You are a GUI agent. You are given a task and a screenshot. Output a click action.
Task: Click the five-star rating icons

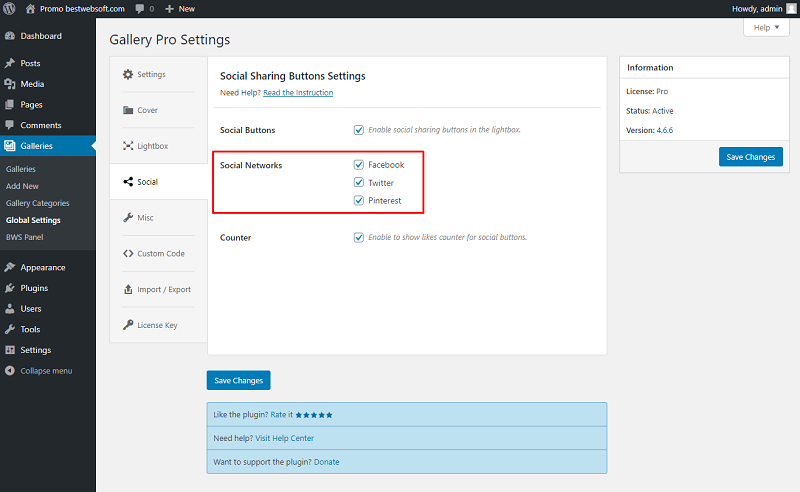pyautogui.click(x=314, y=415)
